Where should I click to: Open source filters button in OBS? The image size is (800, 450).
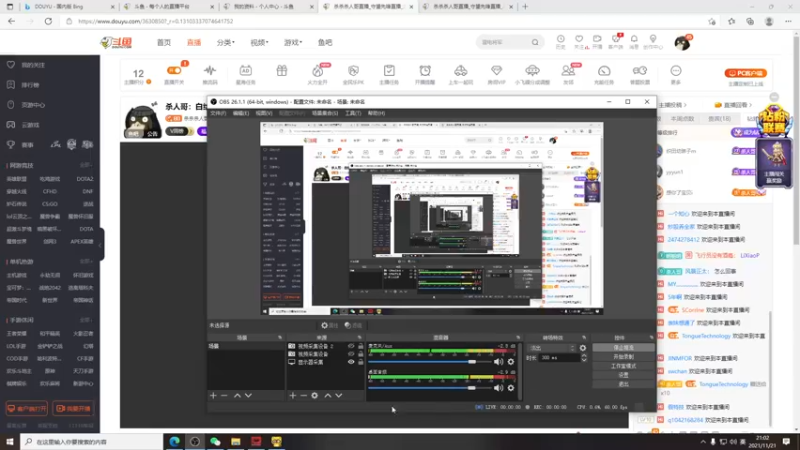click(353, 325)
